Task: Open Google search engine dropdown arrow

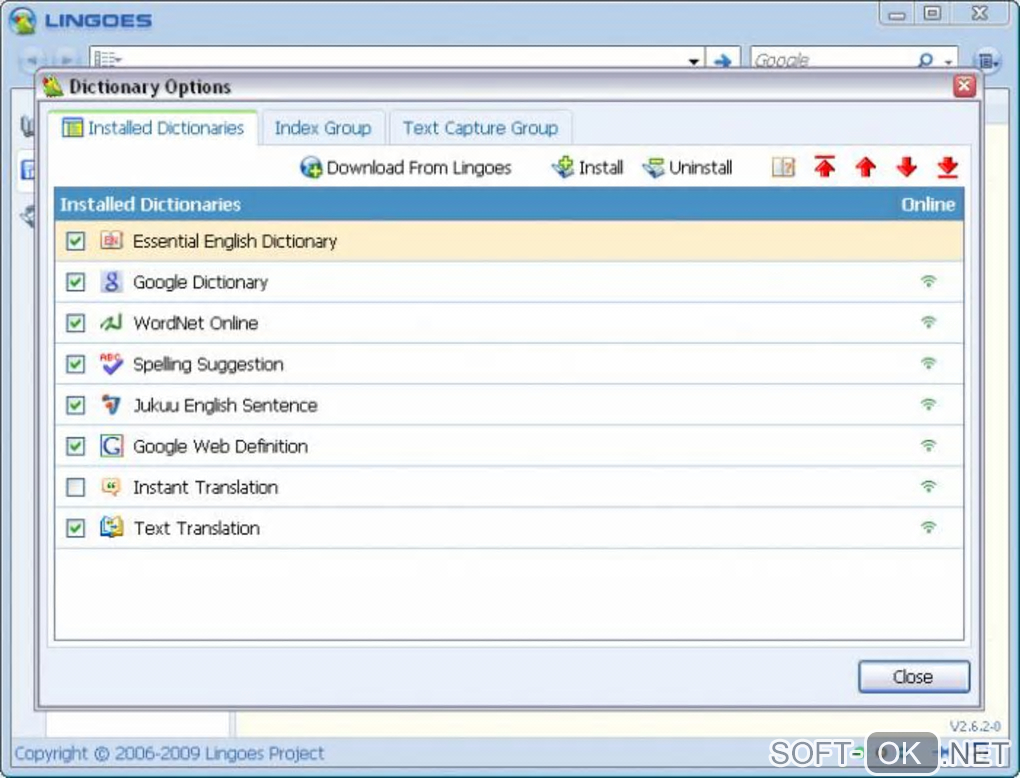Action: pyautogui.click(x=948, y=62)
